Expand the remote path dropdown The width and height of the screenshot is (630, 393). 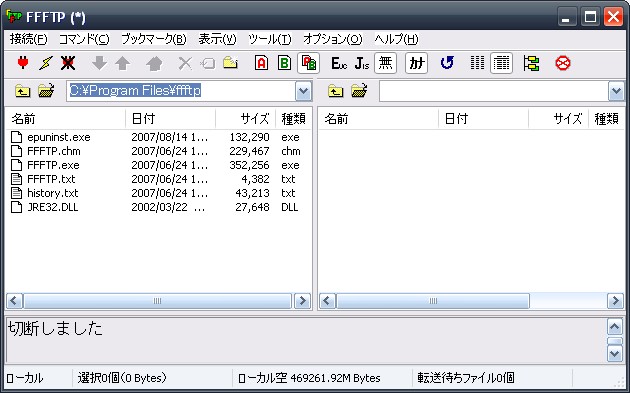pyautogui.click(x=616, y=91)
